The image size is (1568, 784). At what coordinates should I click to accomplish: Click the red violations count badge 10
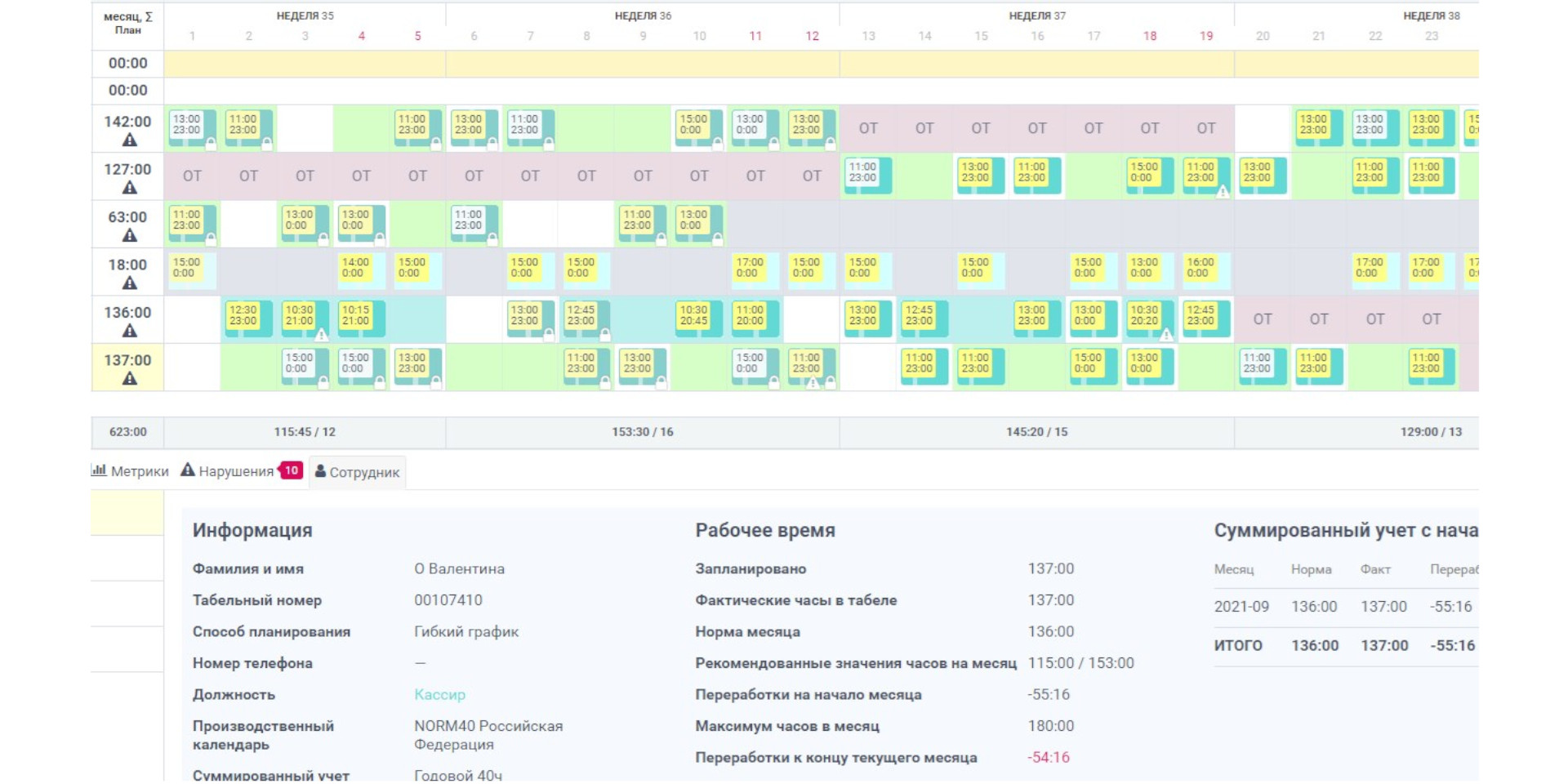291,470
